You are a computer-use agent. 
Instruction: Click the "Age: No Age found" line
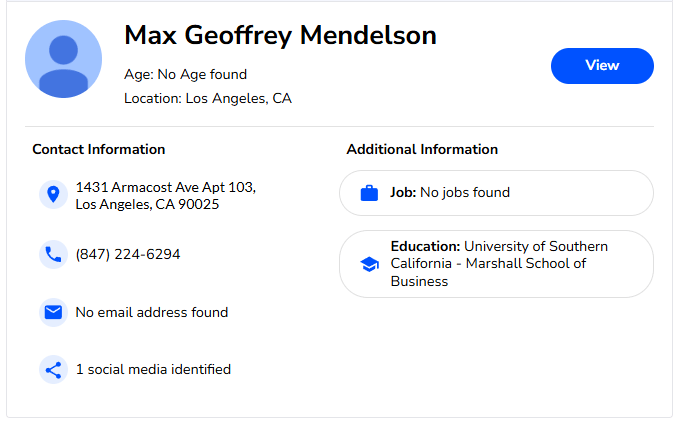(185, 74)
